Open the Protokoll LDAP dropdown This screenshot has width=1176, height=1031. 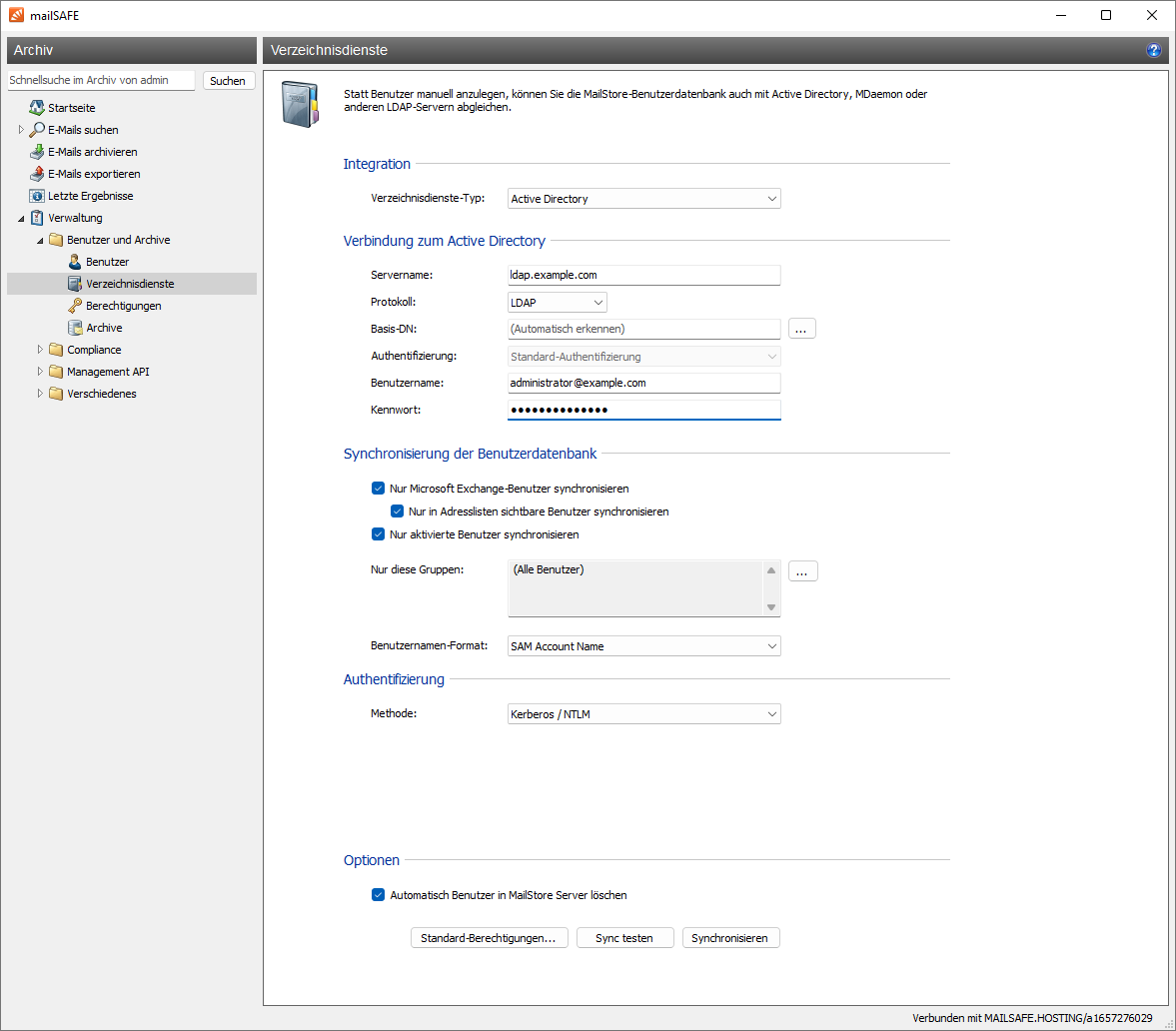click(557, 303)
